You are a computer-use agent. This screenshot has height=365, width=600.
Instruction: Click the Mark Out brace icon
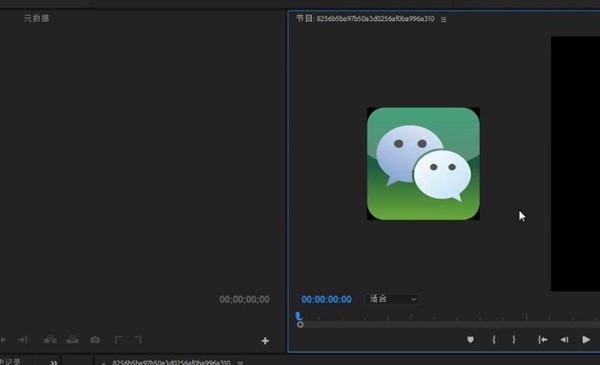(x=514, y=339)
